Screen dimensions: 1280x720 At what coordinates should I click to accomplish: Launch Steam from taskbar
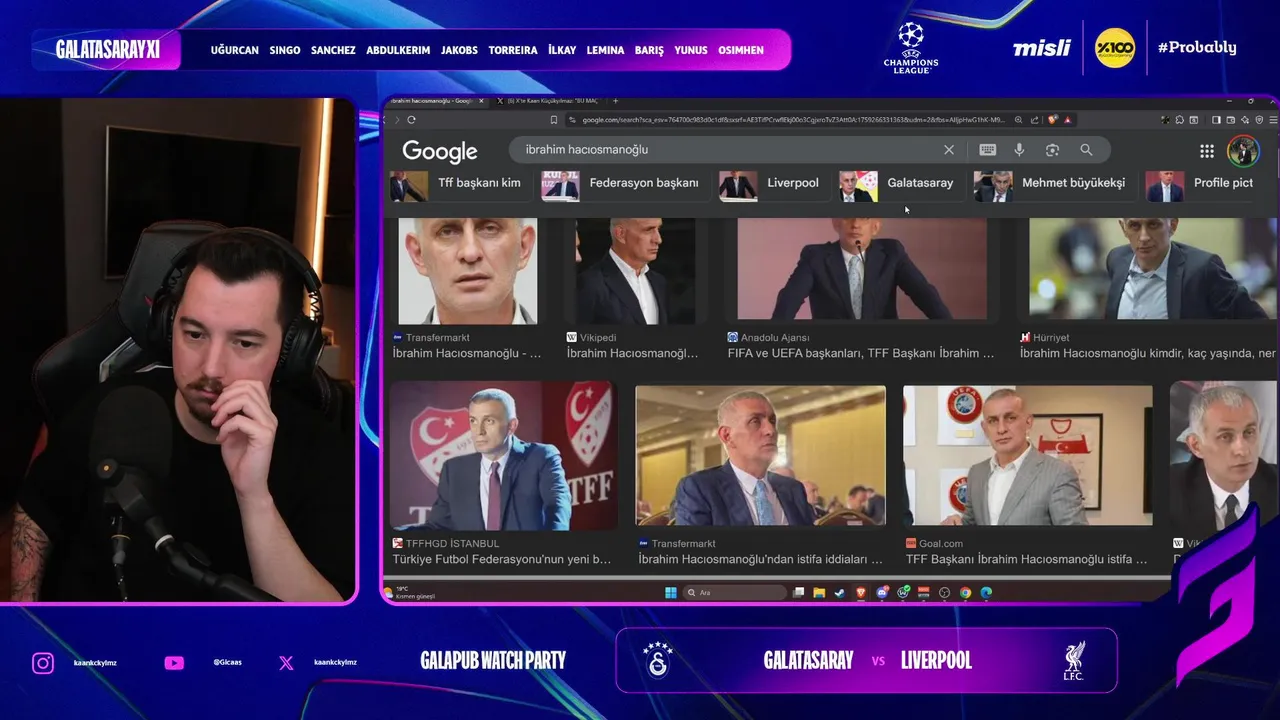tap(840, 592)
